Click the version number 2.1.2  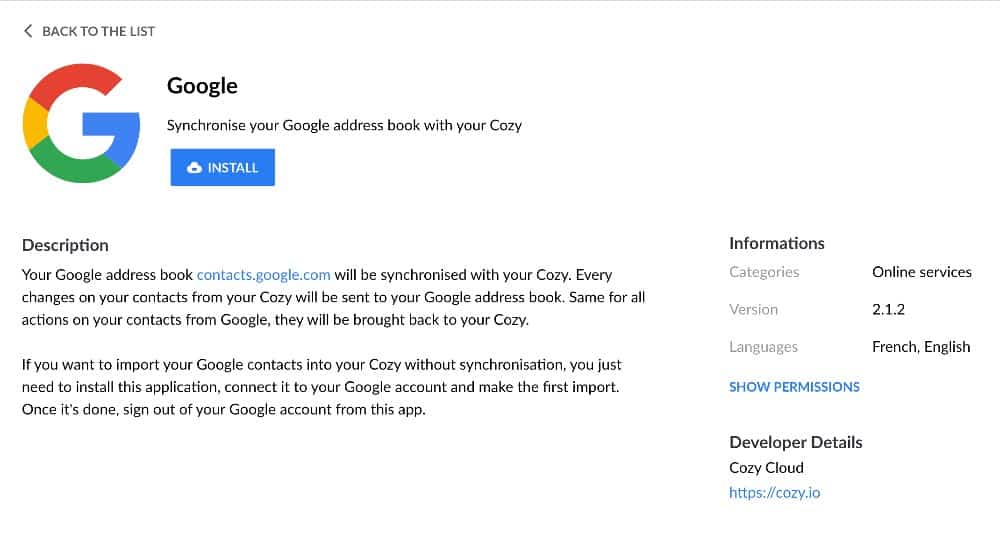pos(888,309)
